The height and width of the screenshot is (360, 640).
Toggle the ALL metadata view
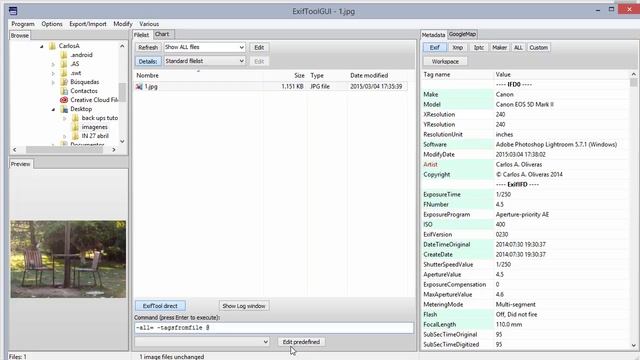coord(518,48)
